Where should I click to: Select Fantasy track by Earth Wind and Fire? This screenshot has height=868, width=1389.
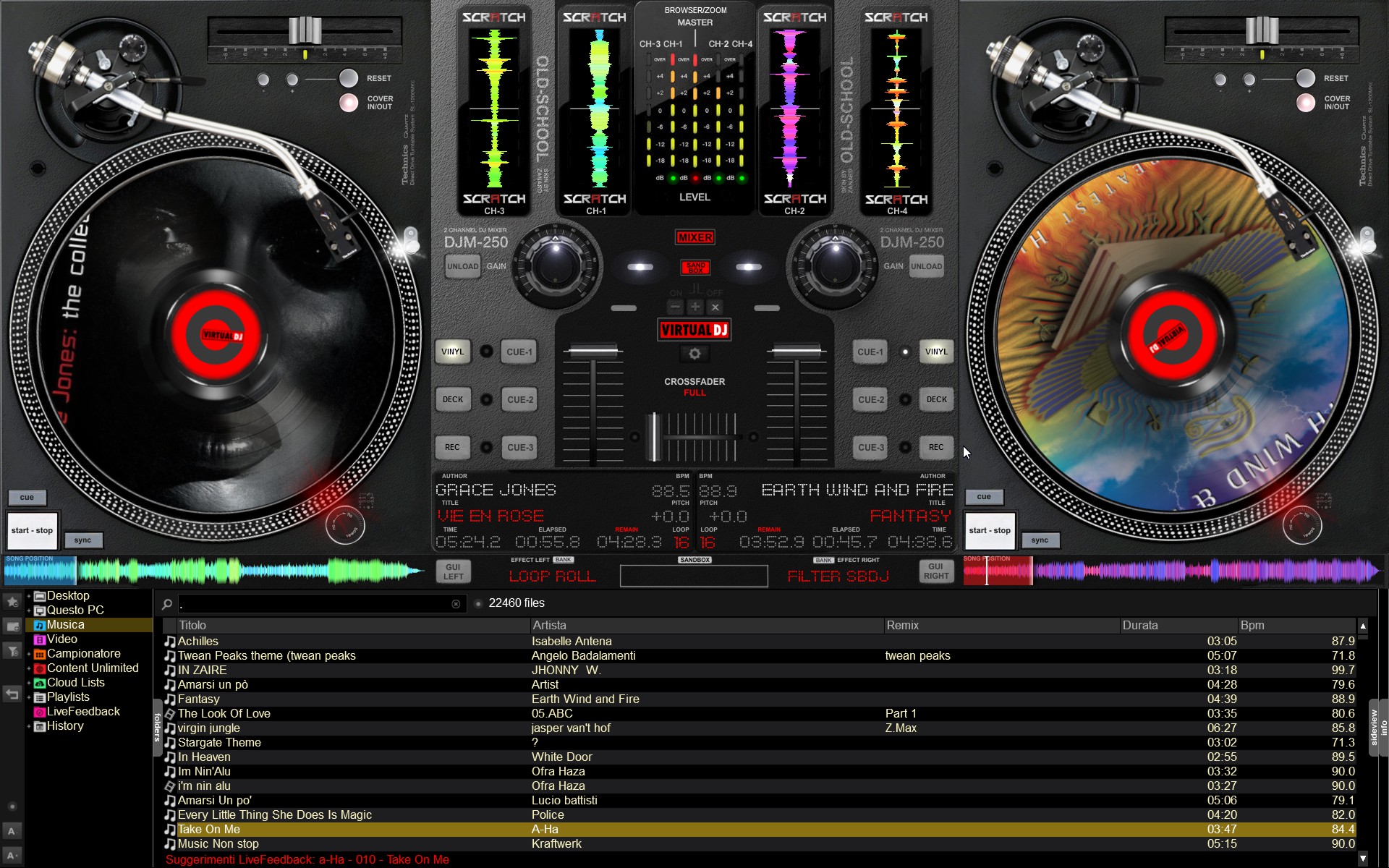tap(196, 698)
